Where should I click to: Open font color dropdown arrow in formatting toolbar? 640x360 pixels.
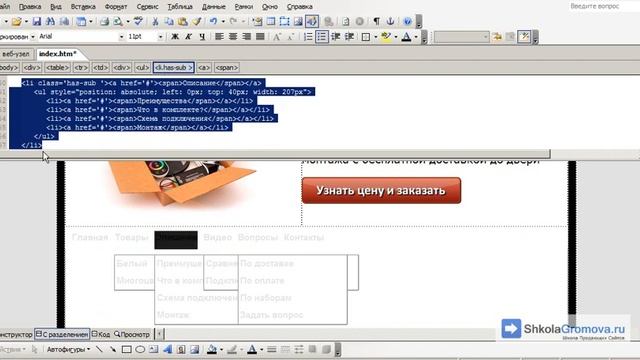coord(416,37)
